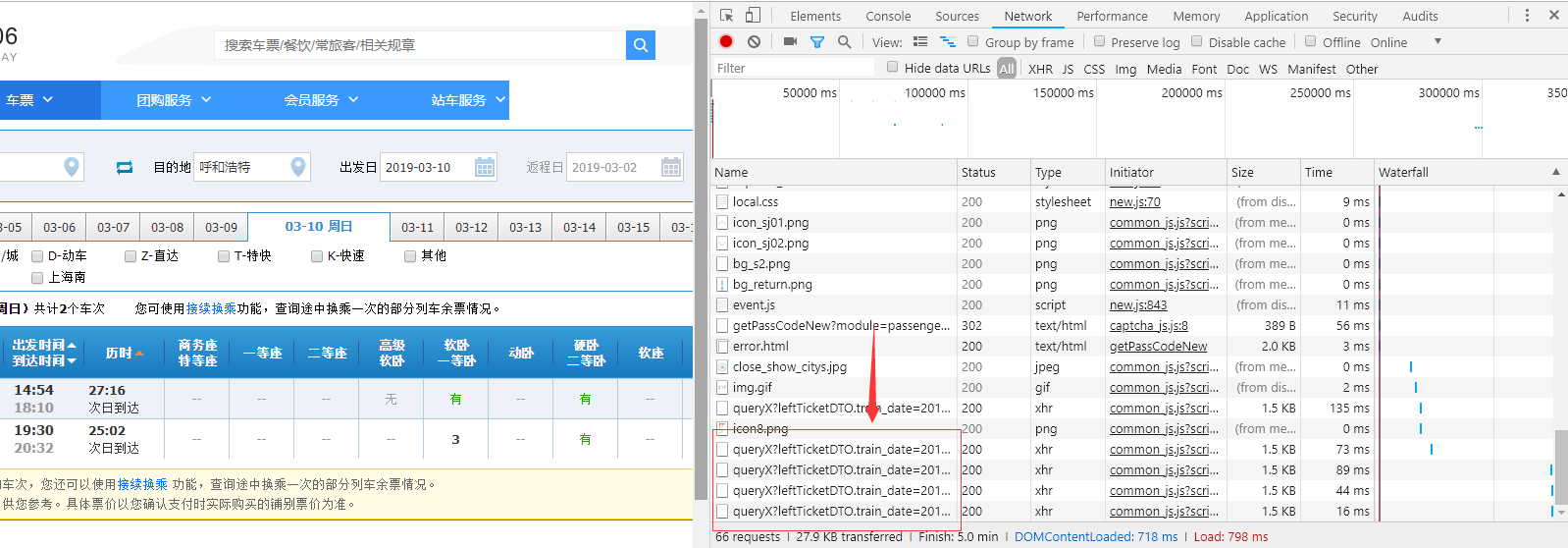1568x548 pixels.
Task: Open initiator link new.js:70
Action: (x=1134, y=201)
